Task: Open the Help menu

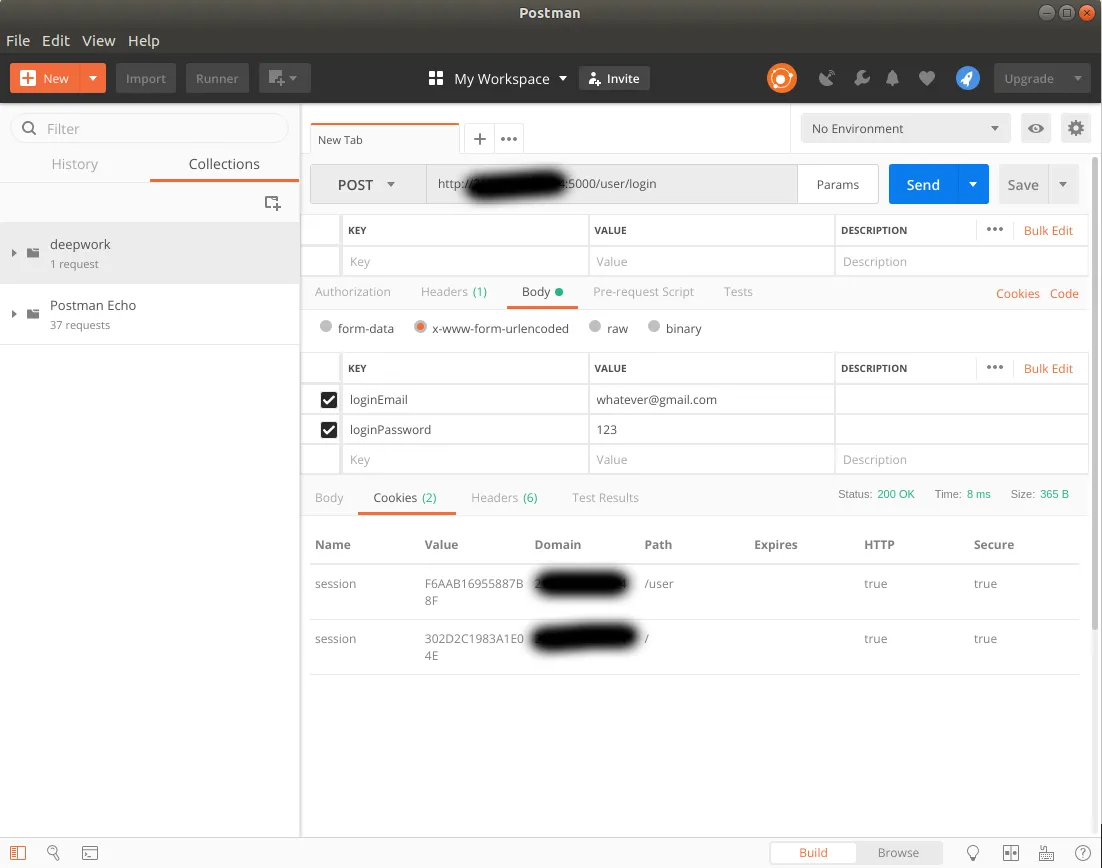Action: click(143, 41)
